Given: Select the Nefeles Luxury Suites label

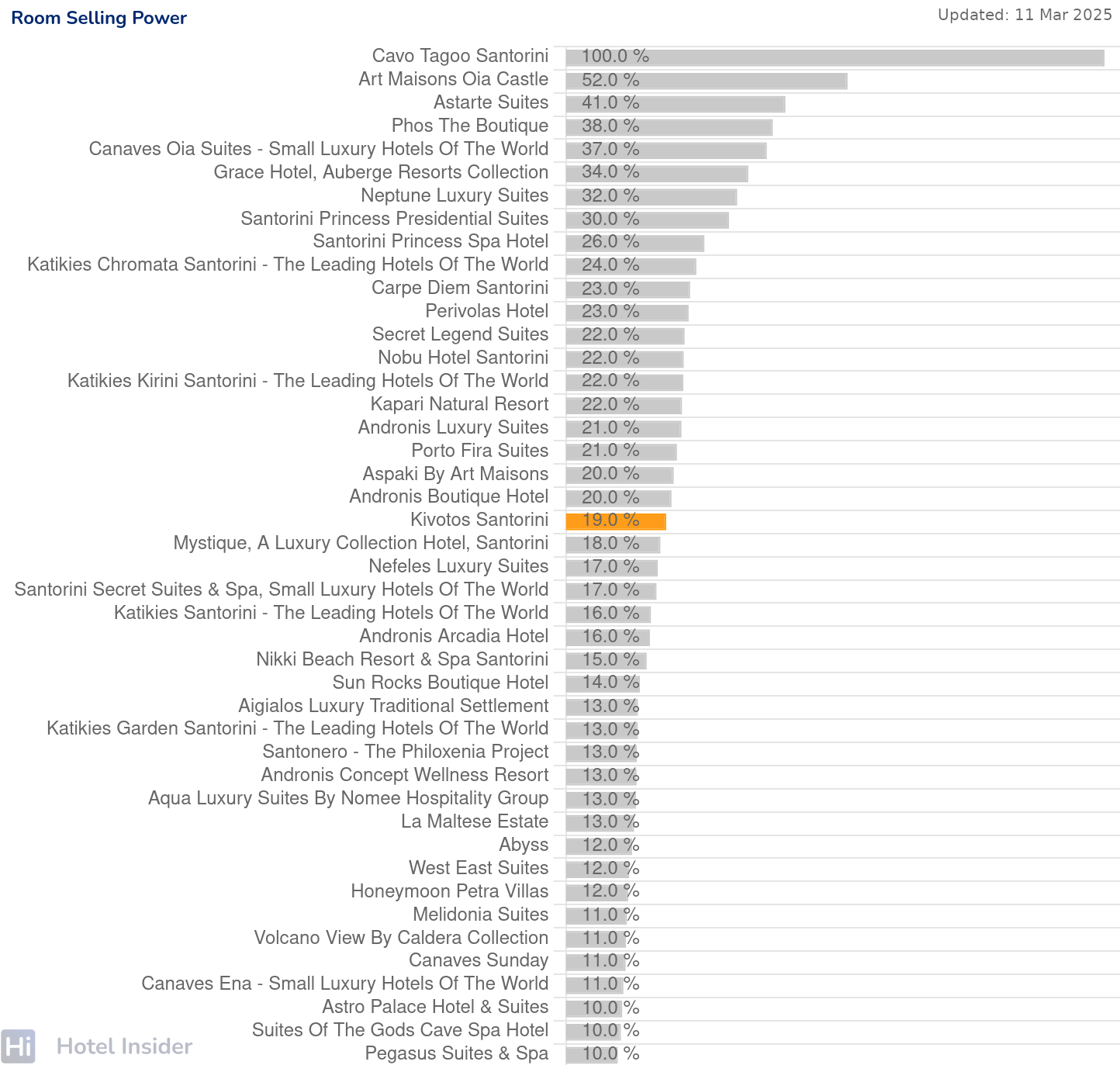Looking at the screenshot, I should 458,566.
